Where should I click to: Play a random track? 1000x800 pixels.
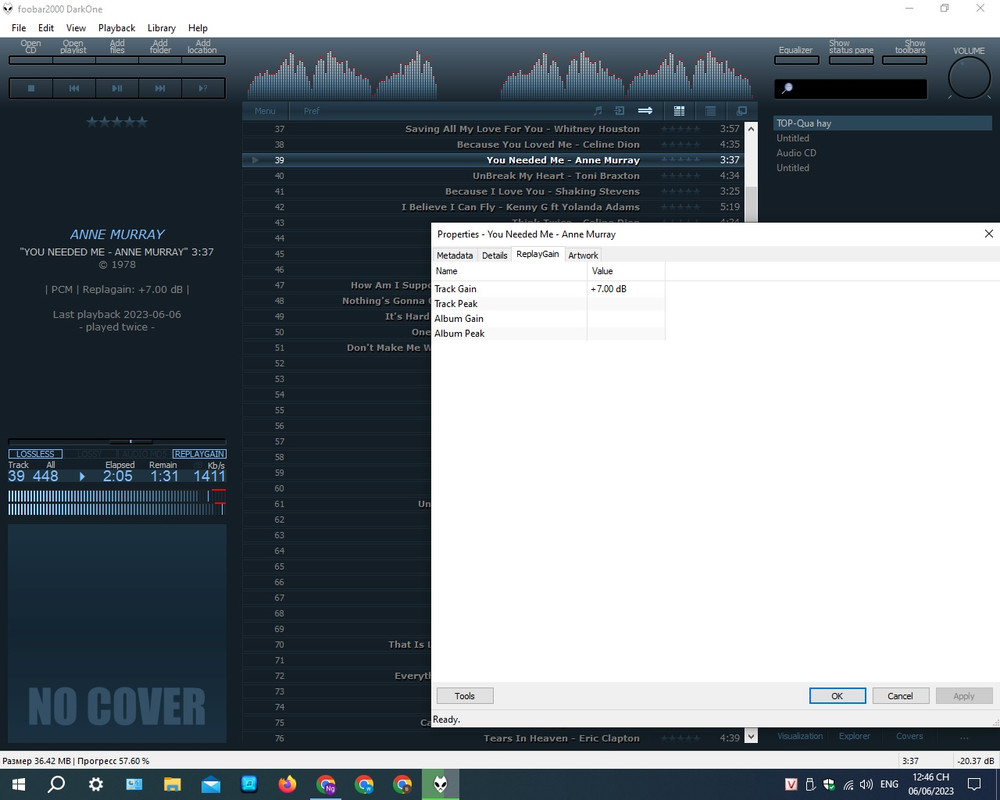point(203,88)
